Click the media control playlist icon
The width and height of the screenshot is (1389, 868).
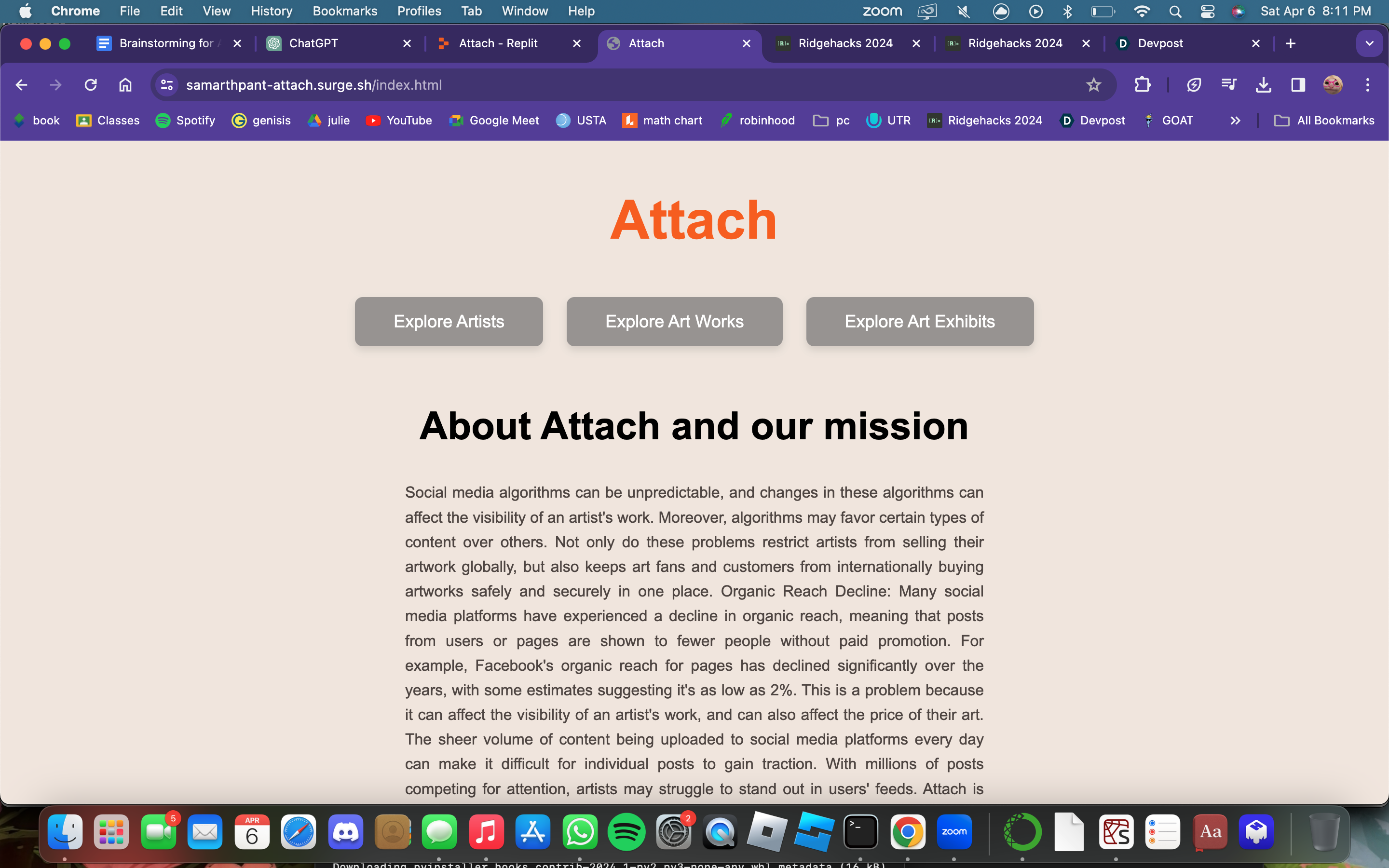(1228, 85)
